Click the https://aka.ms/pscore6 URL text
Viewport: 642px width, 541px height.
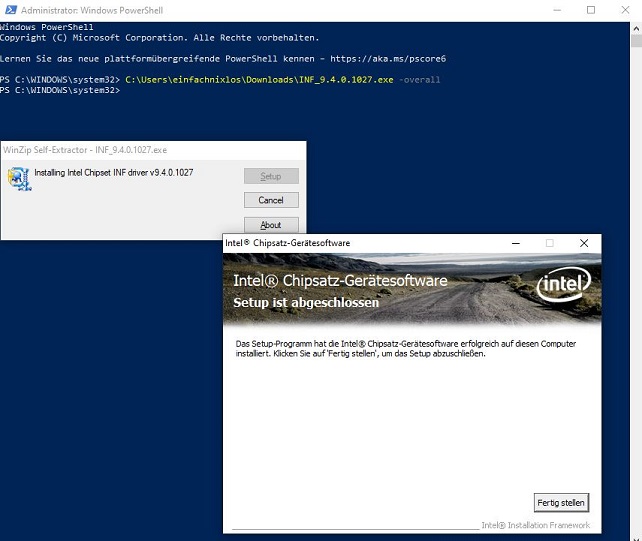pos(388,59)
